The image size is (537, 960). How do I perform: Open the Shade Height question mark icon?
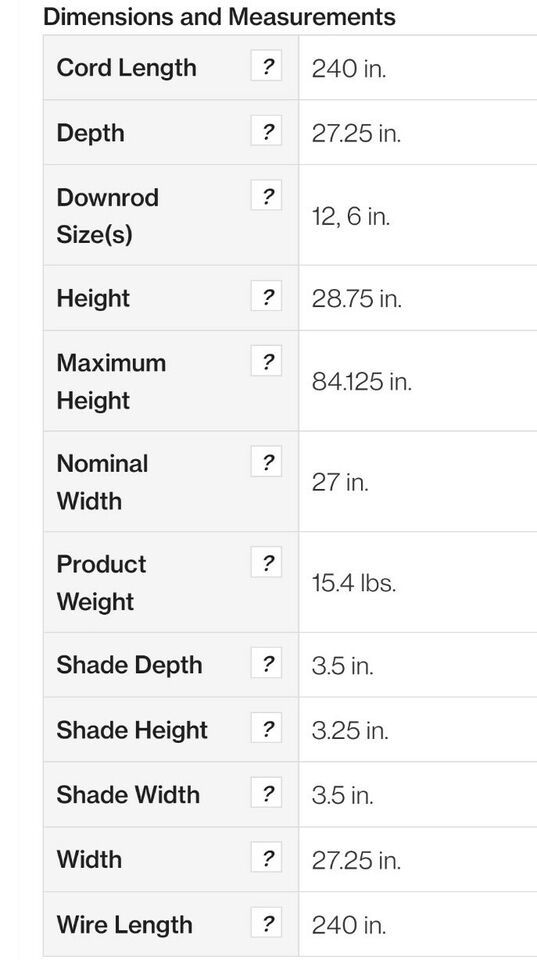point(266,728)
